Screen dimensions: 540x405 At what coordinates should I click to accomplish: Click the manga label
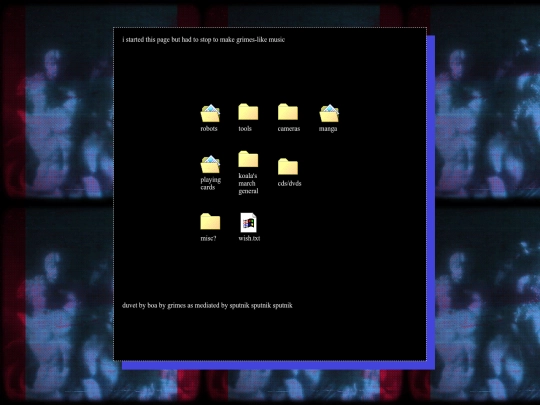click(x=328, y=129)
